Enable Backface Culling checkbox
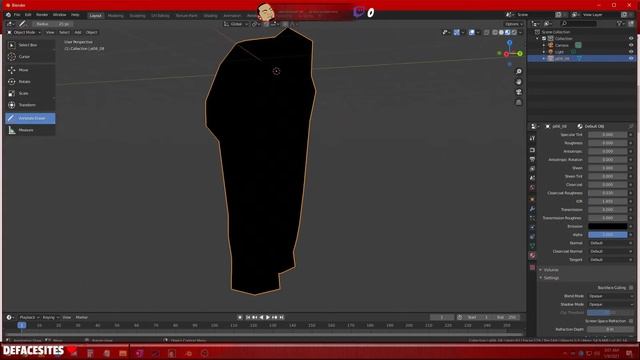 (631, 288)
